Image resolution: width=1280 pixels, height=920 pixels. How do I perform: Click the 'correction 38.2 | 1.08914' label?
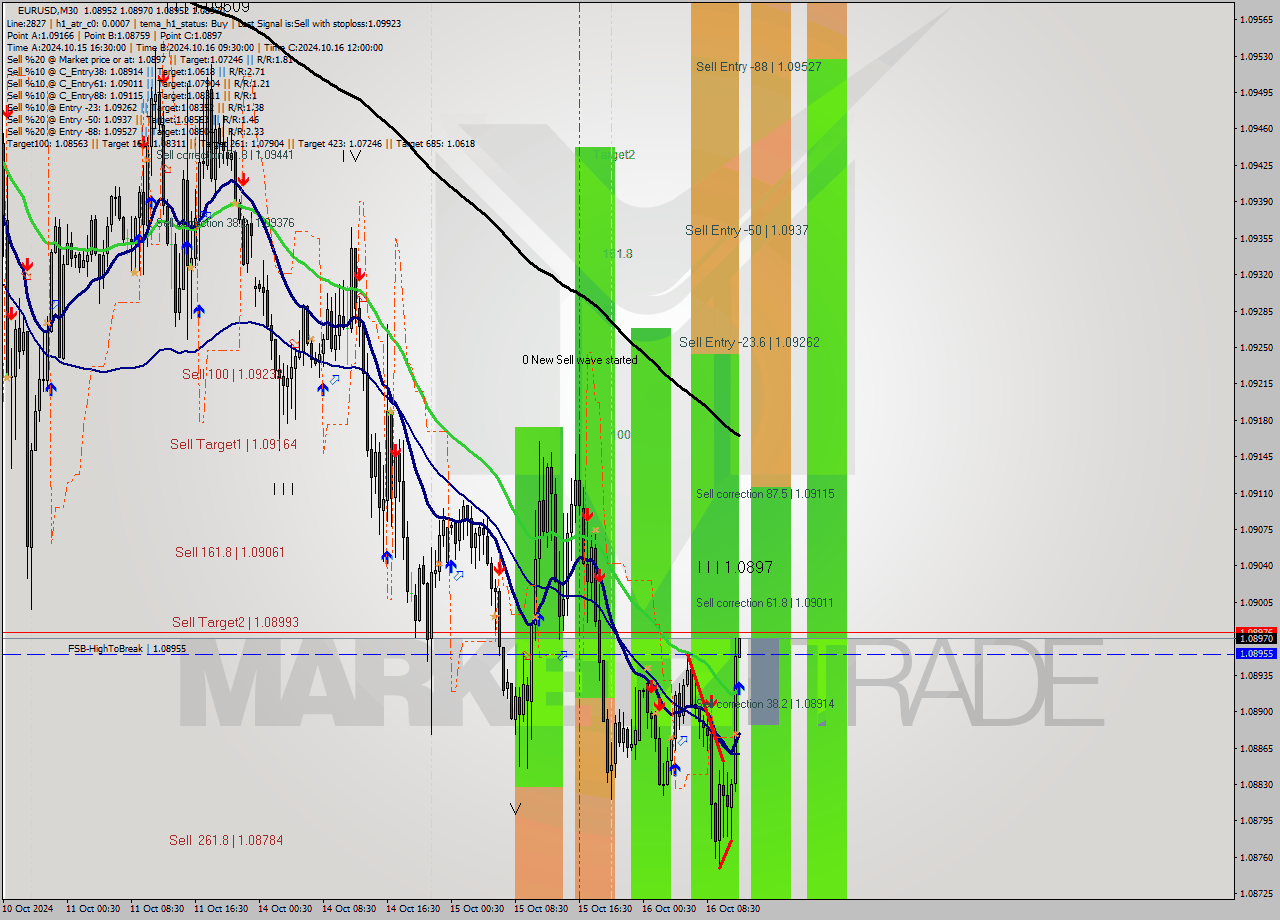pyautogui.click(x=777, y=704)
